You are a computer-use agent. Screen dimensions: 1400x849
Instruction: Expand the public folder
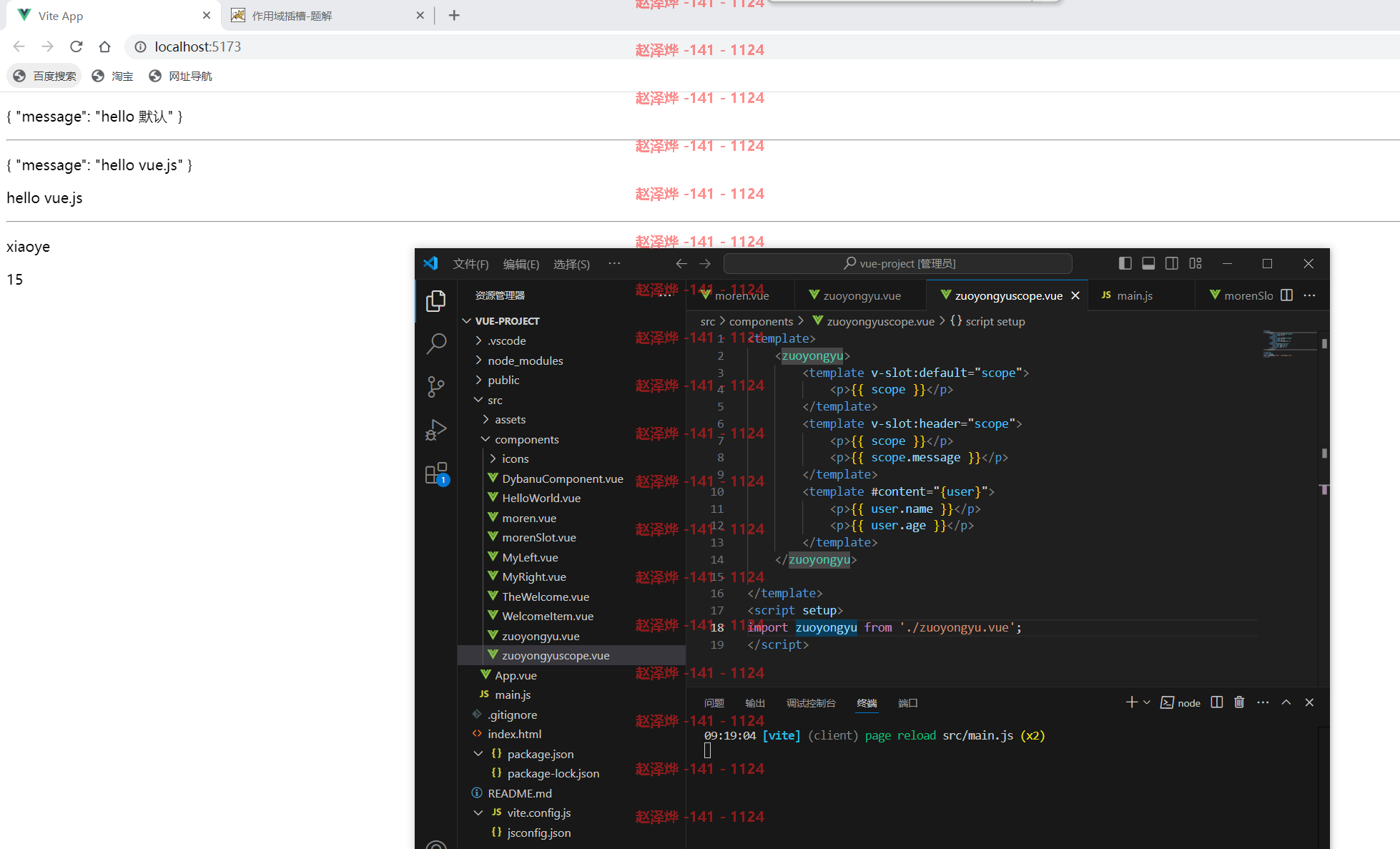[478, 380]
